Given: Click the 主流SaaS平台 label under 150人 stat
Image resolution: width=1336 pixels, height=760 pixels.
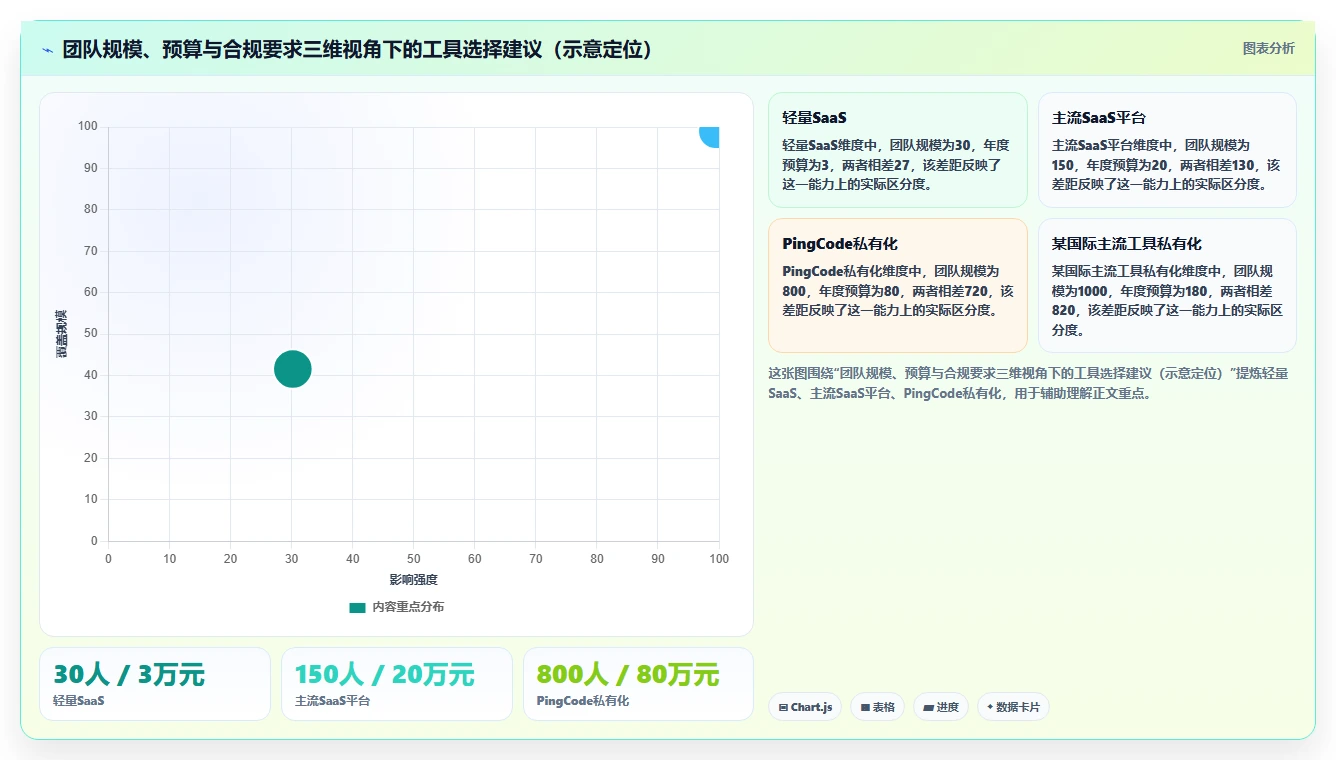Looking at the screenshot, I should 332,701.
